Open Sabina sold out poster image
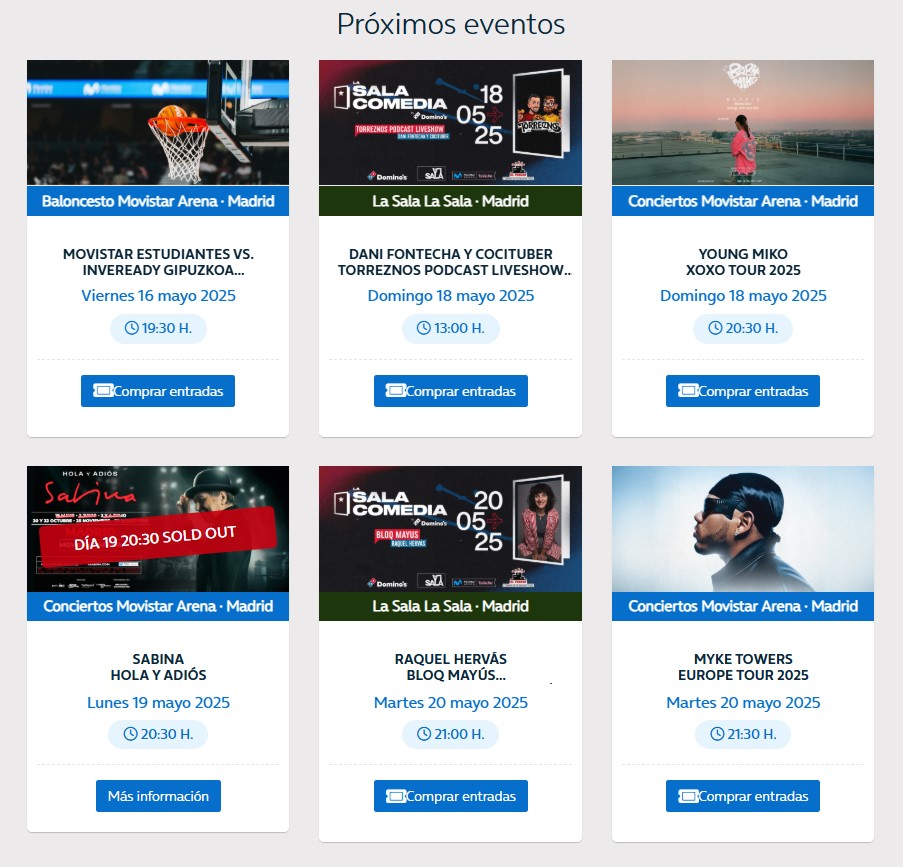The image size is (903, 867). point(158,529)
